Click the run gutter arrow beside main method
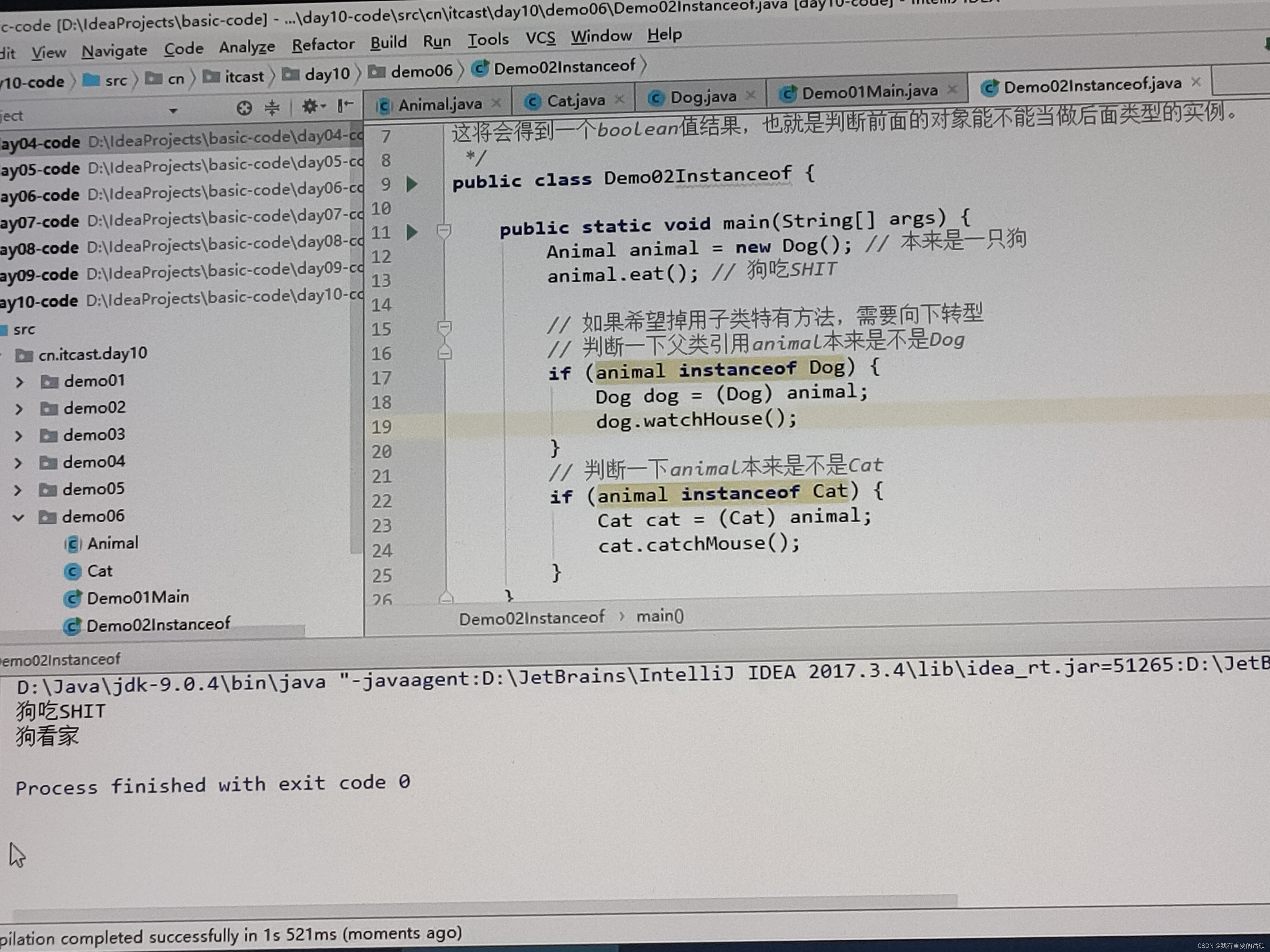The width and height of the screenshot is (1270, 952). [x=412, y=232]
